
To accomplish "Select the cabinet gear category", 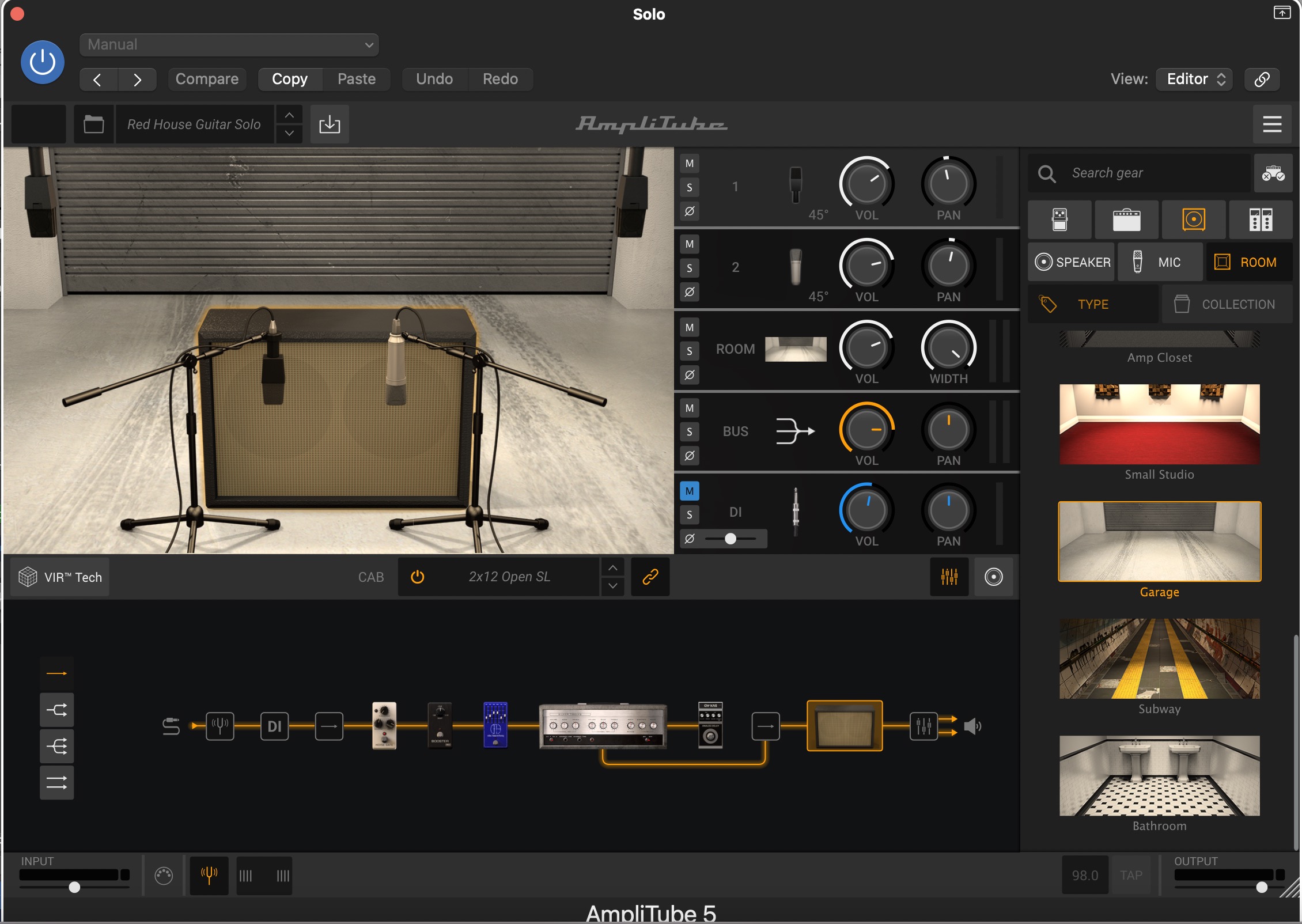I will click(x=1194, y=219).
